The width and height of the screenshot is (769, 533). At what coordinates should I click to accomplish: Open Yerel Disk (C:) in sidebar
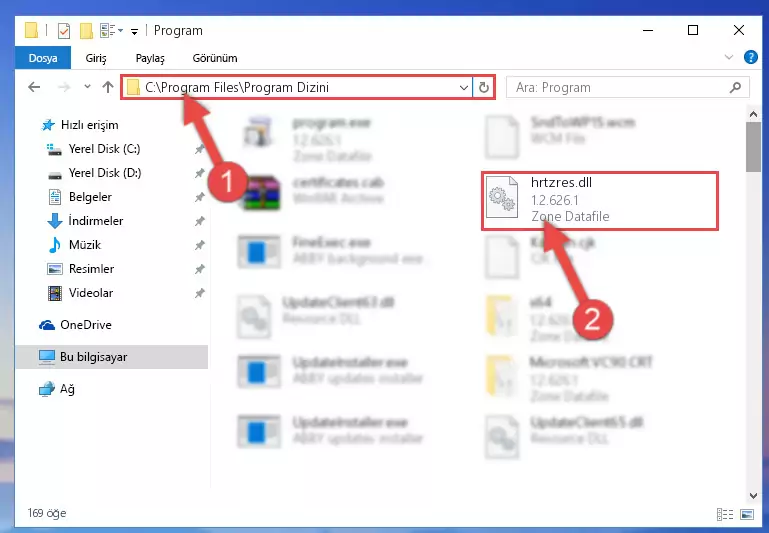pyautogui.click(x=104, y=149)
